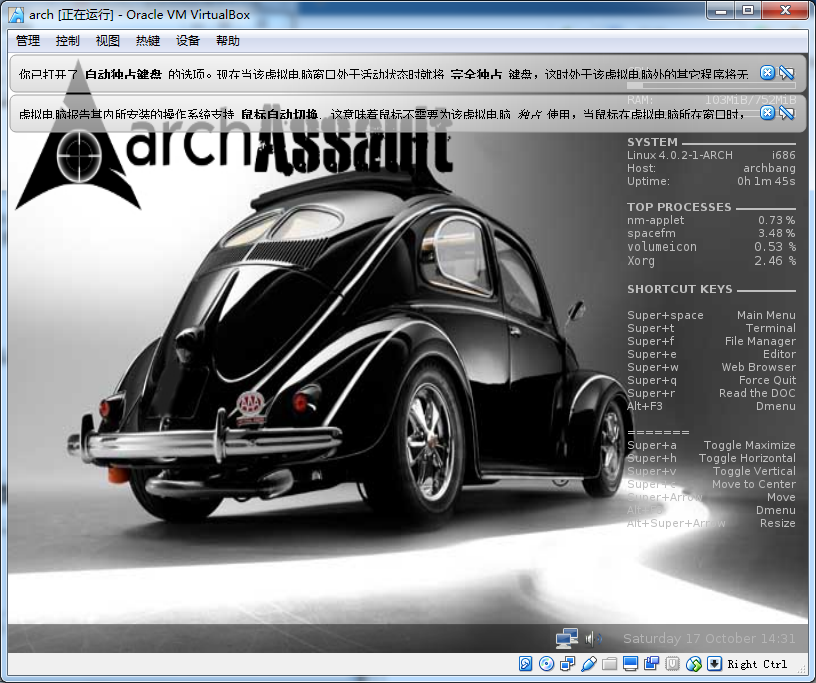816x683 pixels.
Task: Minimize the VirtualBox window
Action: pos(721,10)
